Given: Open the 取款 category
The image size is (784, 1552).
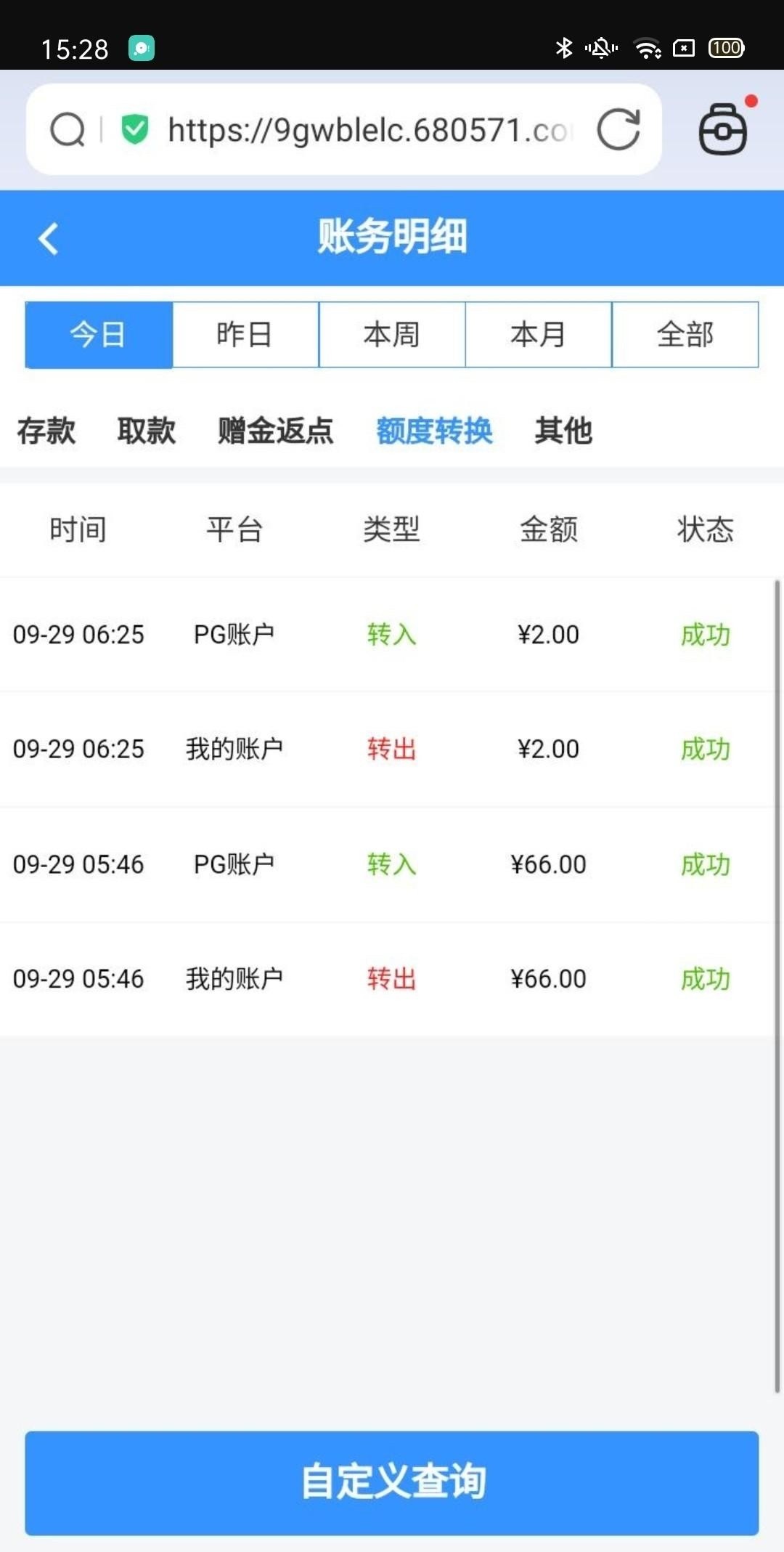Looking at the screenshot, I should tap(147, 431).
